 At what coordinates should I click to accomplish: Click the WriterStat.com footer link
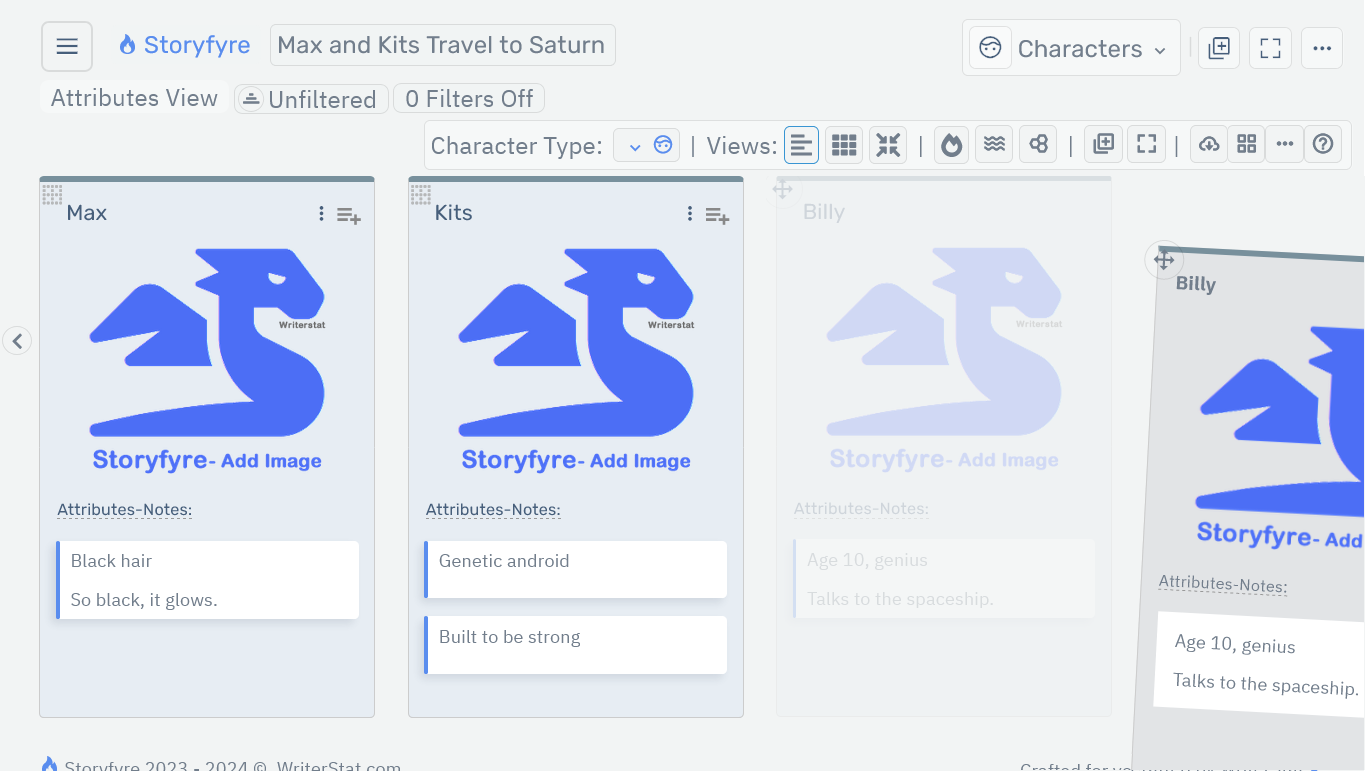[x=337, y=765]
